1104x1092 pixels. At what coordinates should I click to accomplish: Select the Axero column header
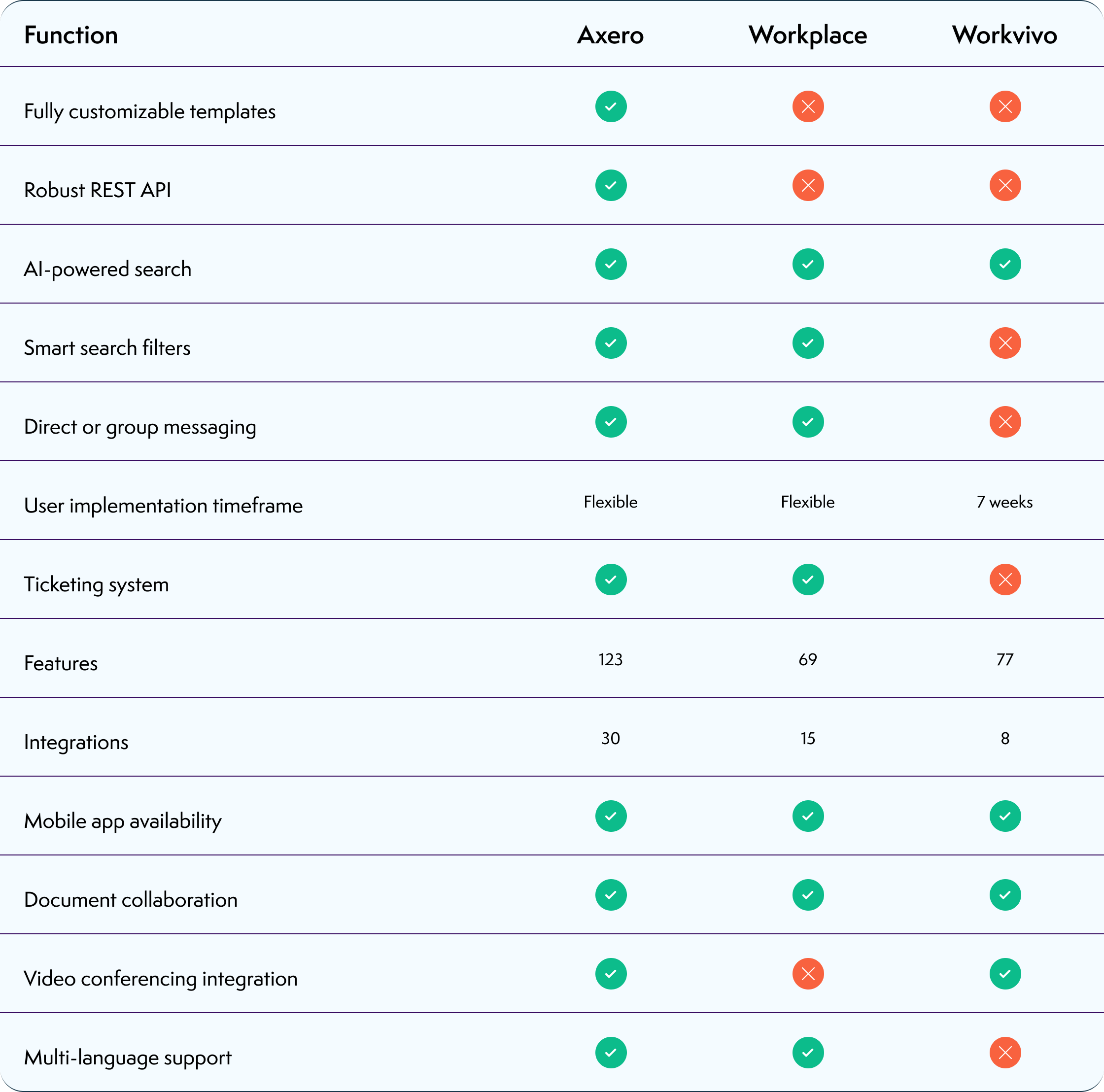pos(610,35)
